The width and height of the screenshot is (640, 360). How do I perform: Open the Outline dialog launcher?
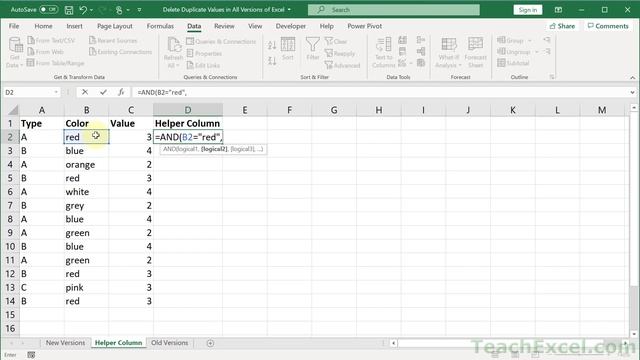tap(552, 77)
